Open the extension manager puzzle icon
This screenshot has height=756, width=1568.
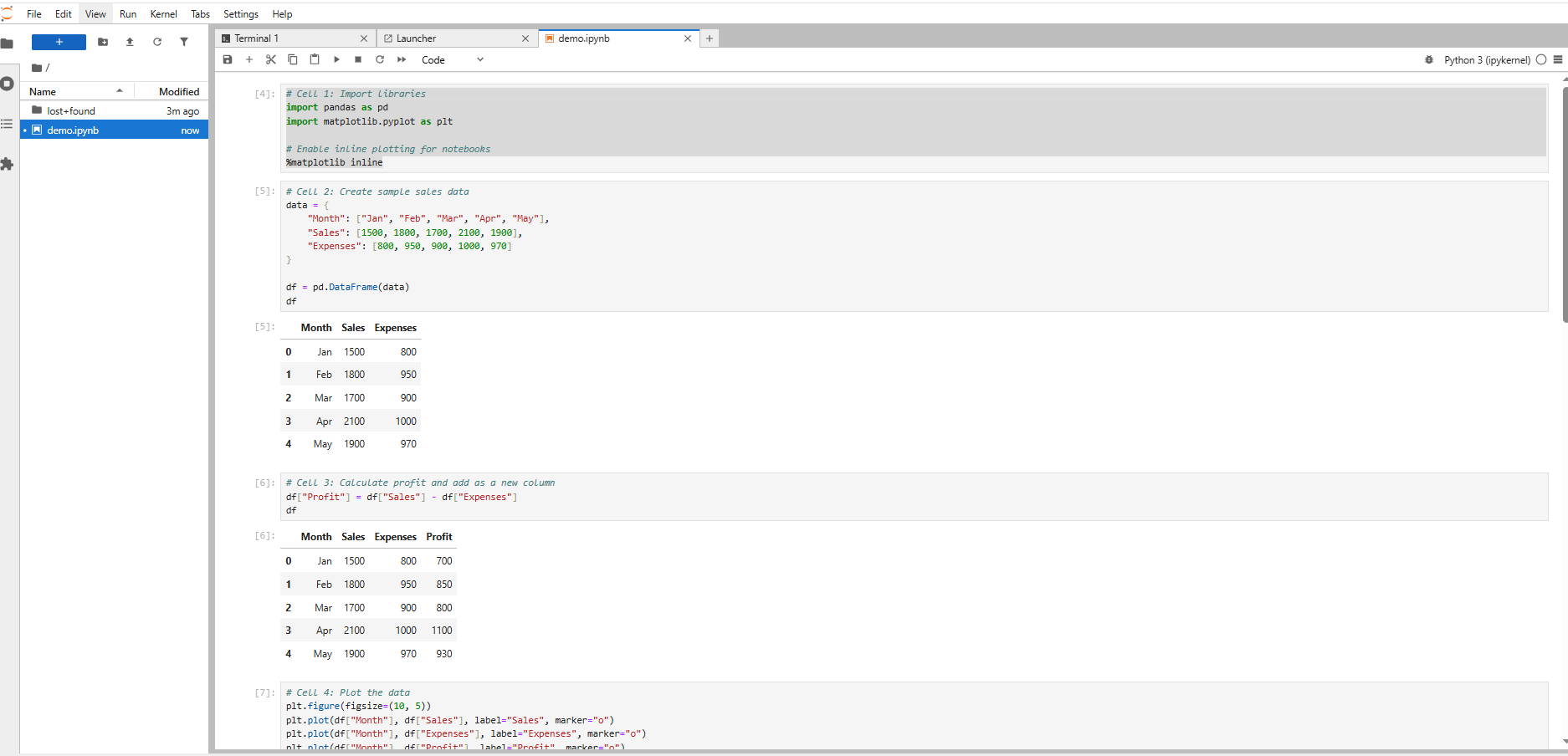(8, 164)
